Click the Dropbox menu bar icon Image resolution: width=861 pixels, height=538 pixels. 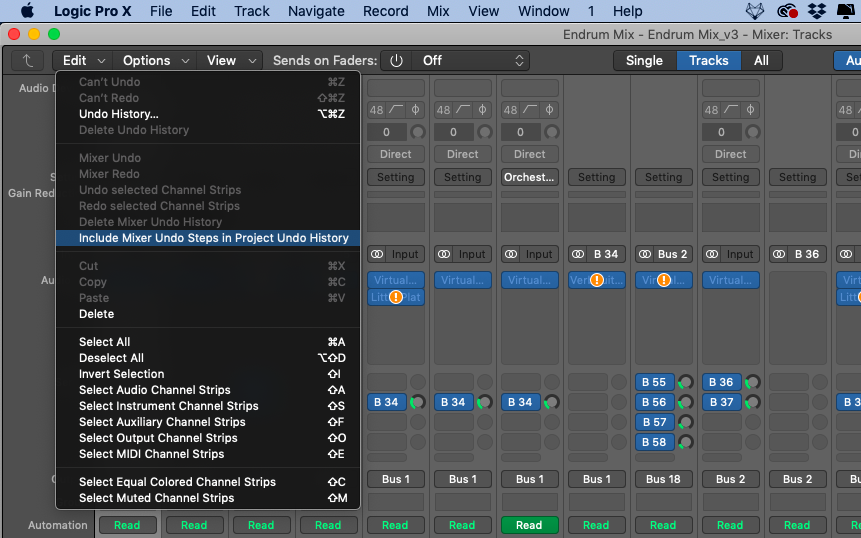coord(817,11)
